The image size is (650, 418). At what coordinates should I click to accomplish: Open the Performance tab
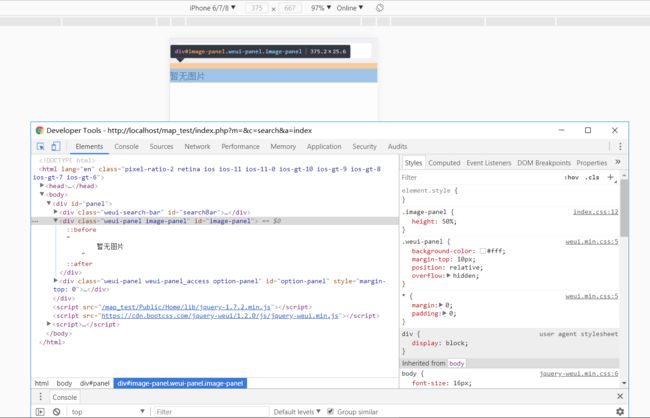[x=240, y=146]
